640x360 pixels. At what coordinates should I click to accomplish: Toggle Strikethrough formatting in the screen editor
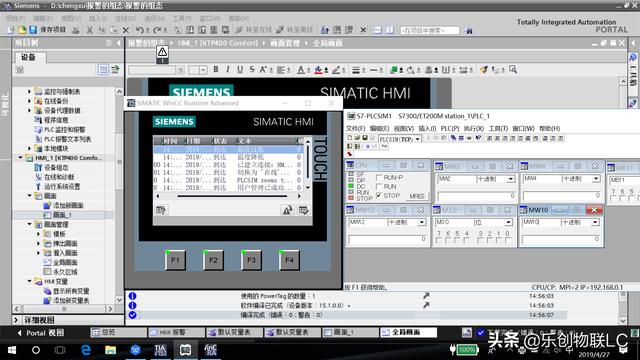click(252, 70)
